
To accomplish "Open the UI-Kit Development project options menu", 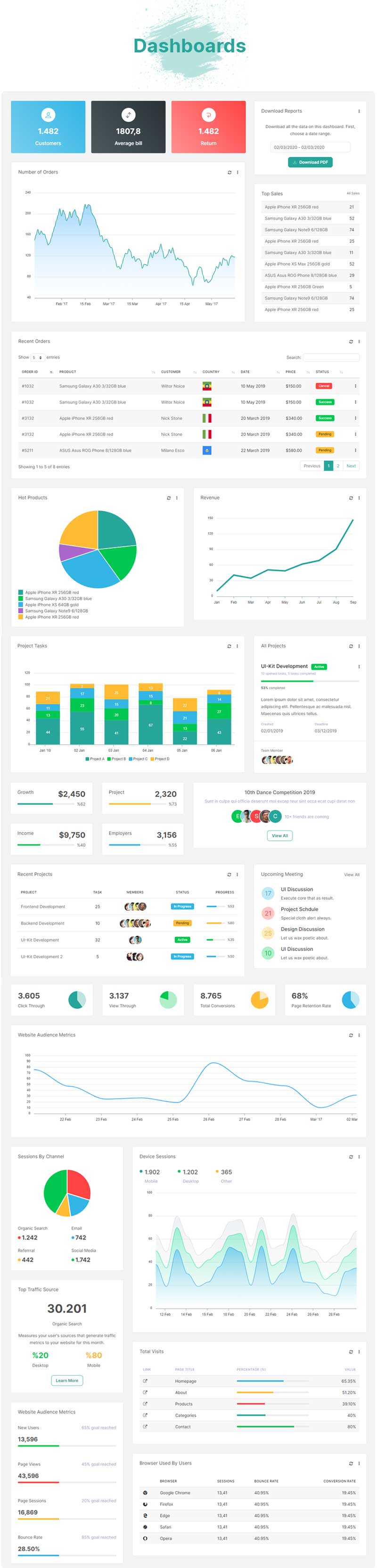I will coord(359,667).
